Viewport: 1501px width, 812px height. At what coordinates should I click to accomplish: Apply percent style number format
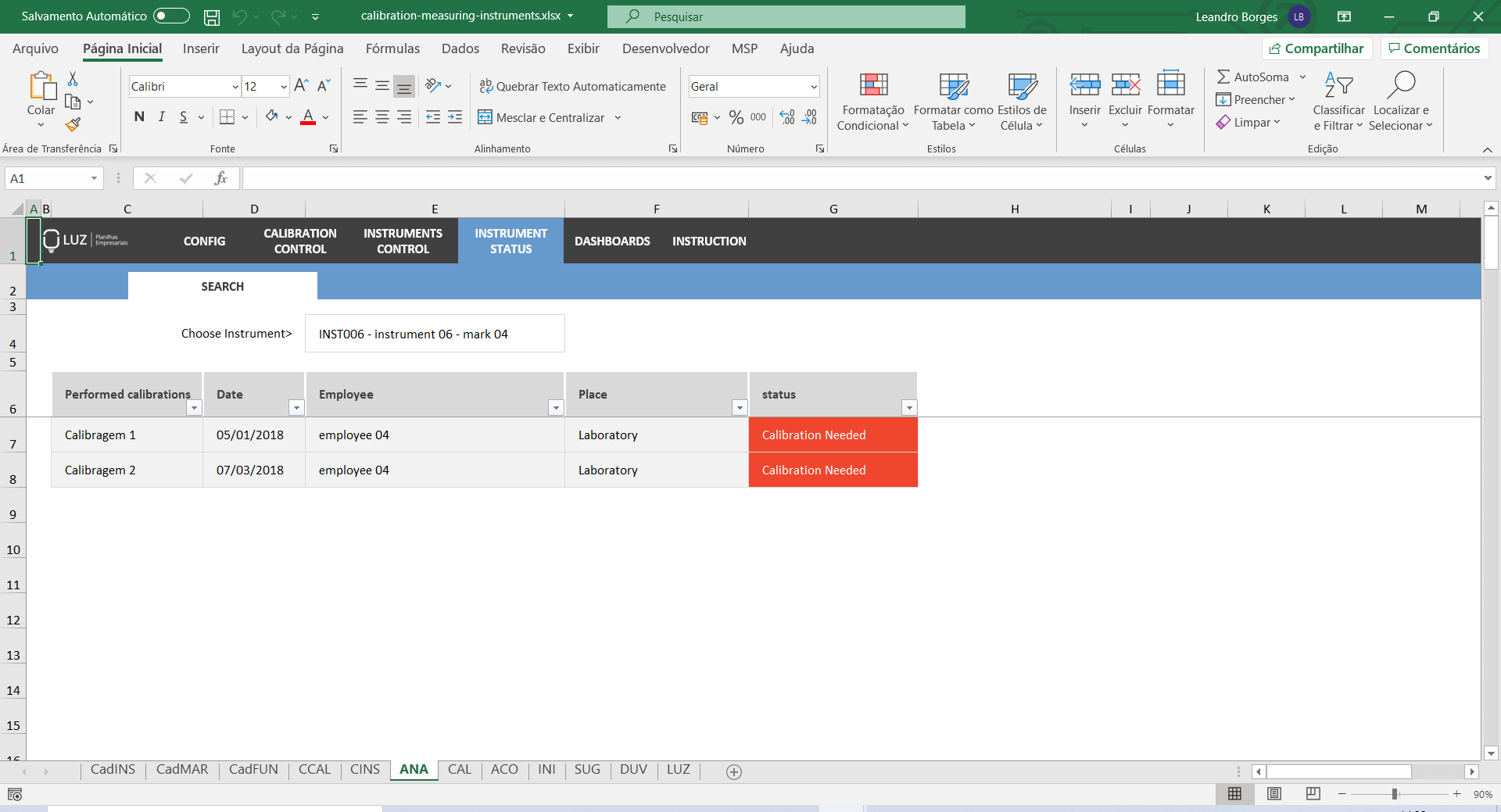coord(736,117)
